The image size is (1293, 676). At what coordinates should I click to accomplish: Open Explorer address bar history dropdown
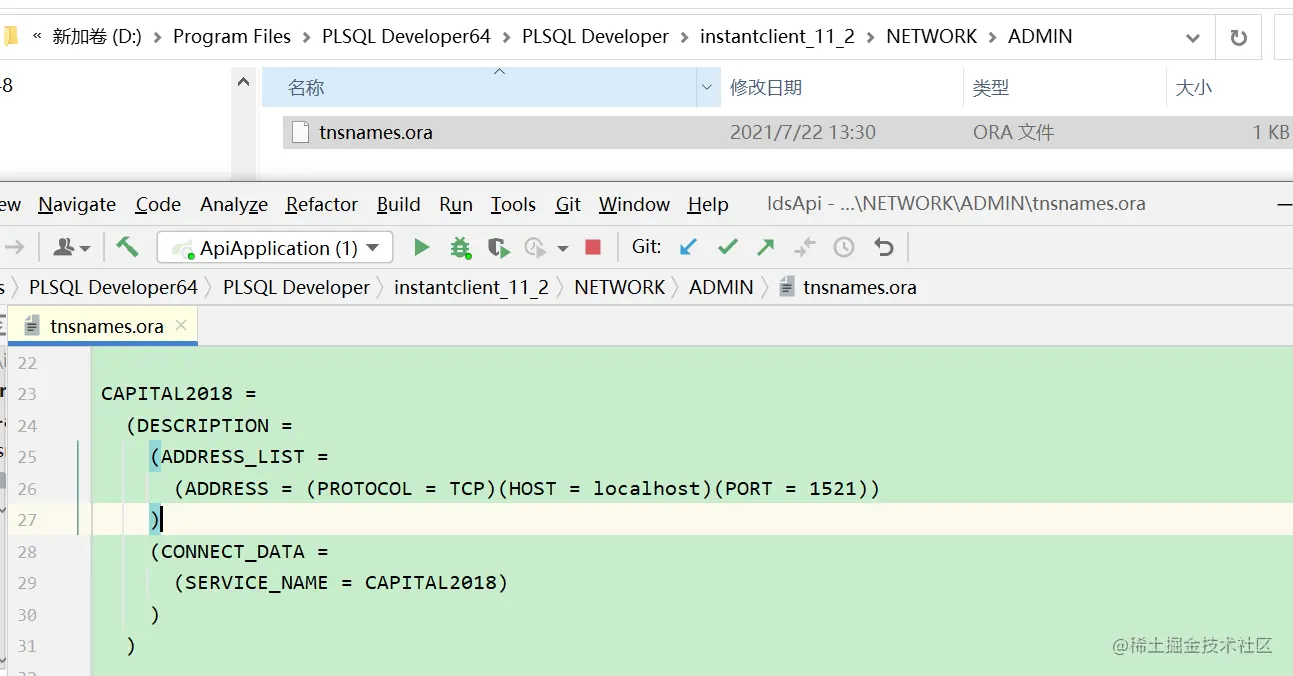1192,38
